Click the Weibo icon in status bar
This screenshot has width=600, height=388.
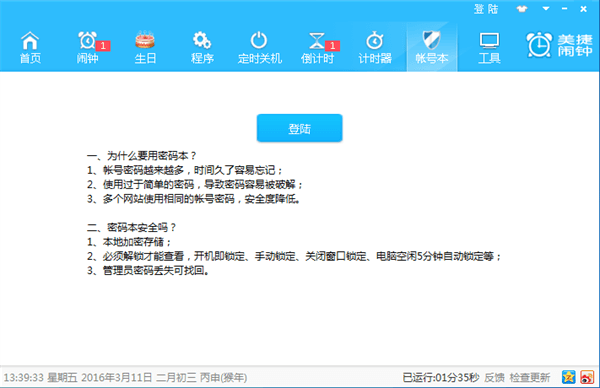587,377
